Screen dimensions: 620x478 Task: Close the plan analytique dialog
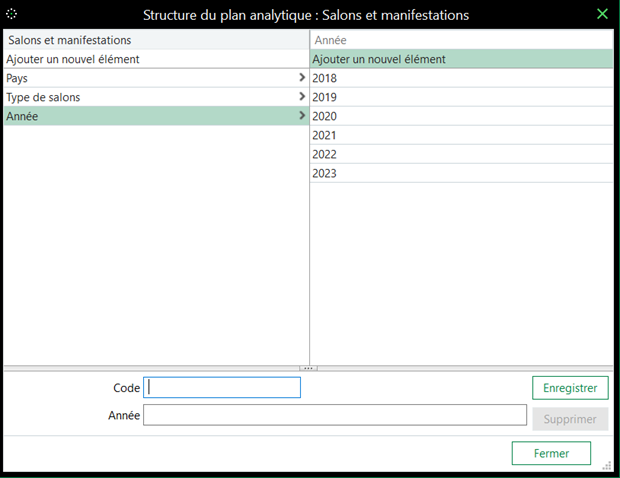pyautogui.click(x=602, y=14)
